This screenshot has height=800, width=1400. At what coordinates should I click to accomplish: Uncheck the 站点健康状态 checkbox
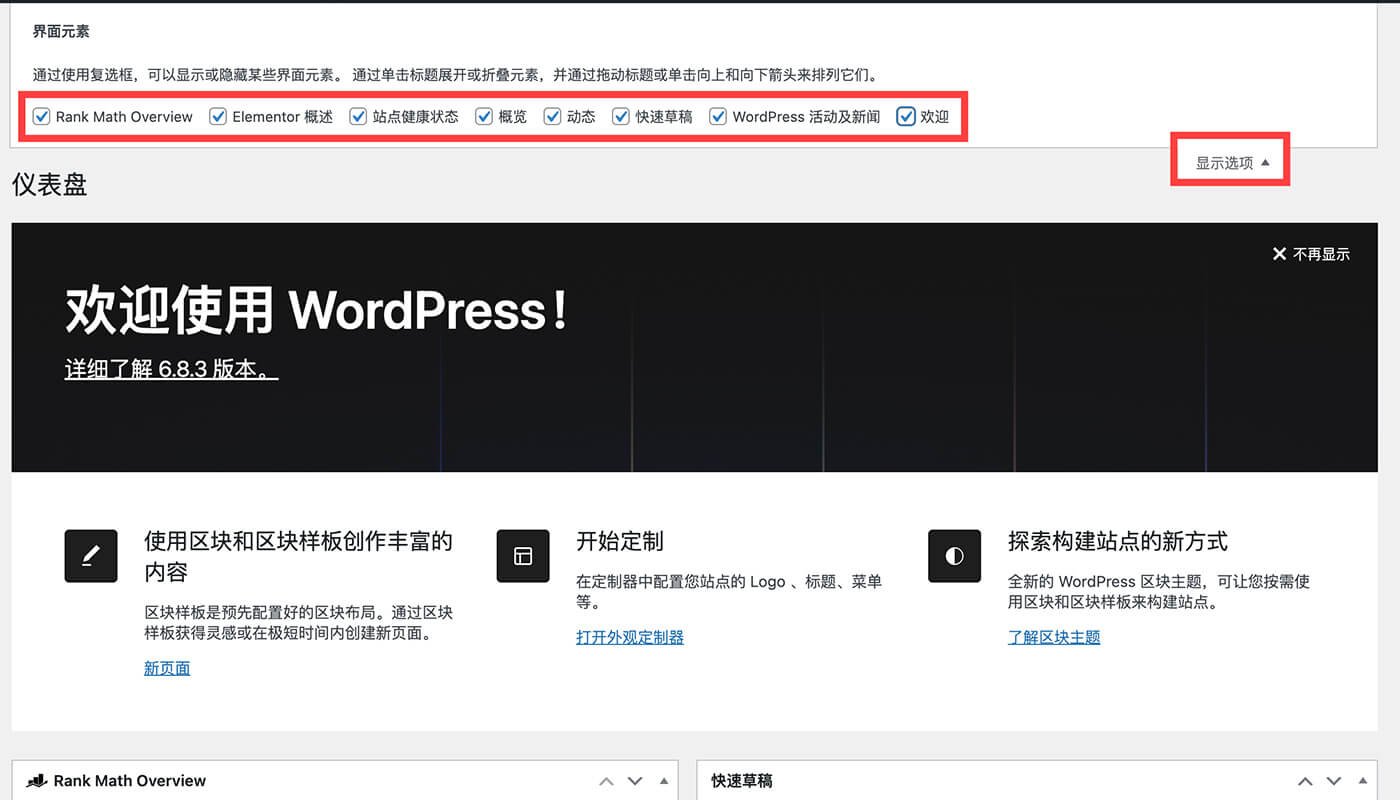point(357,116)
